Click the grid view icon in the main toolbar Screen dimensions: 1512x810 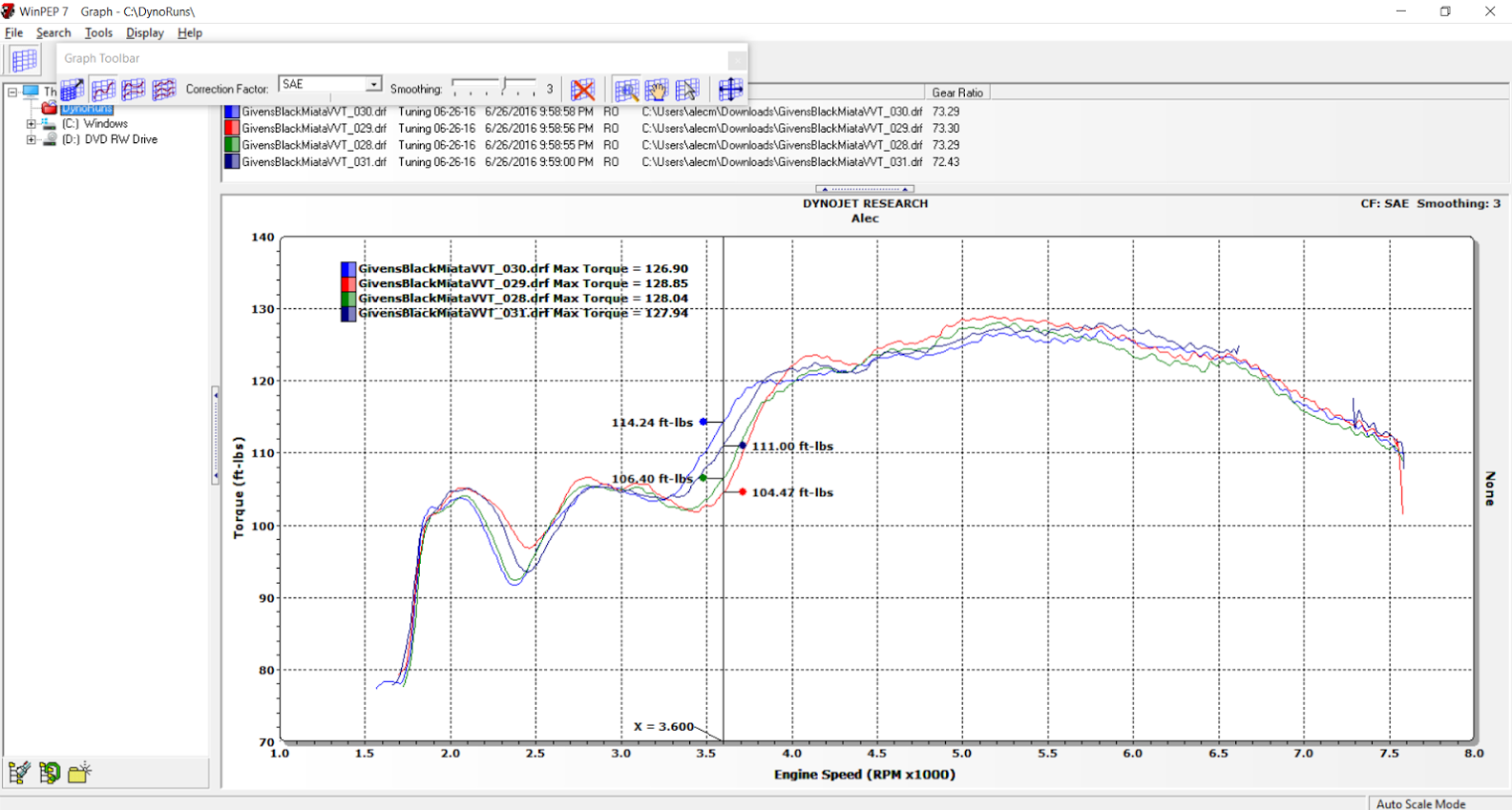coord(24,60)
